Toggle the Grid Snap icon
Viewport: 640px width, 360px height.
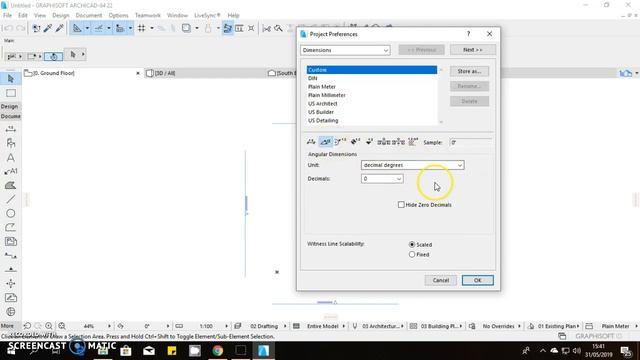pos(142,28)
